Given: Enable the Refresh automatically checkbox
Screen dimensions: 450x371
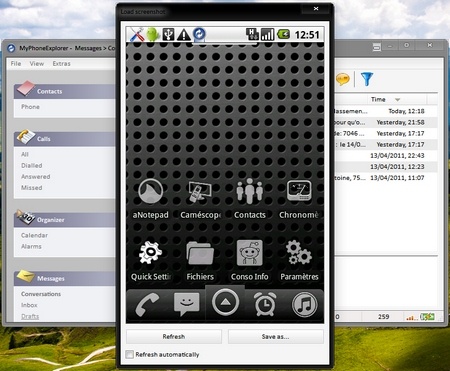Looking at the screenshot, I should point(129,354).
